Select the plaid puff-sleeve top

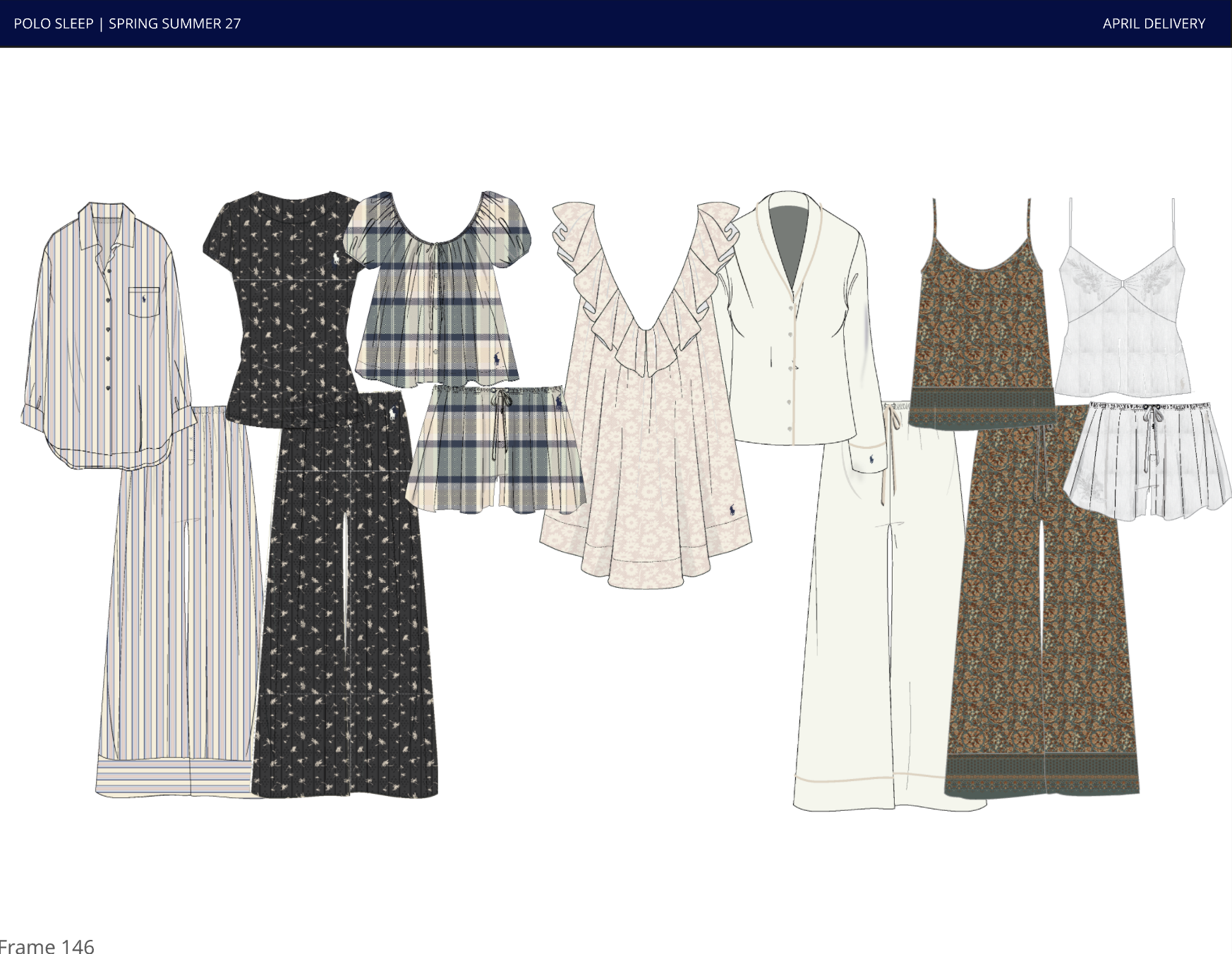coord(437,289)
